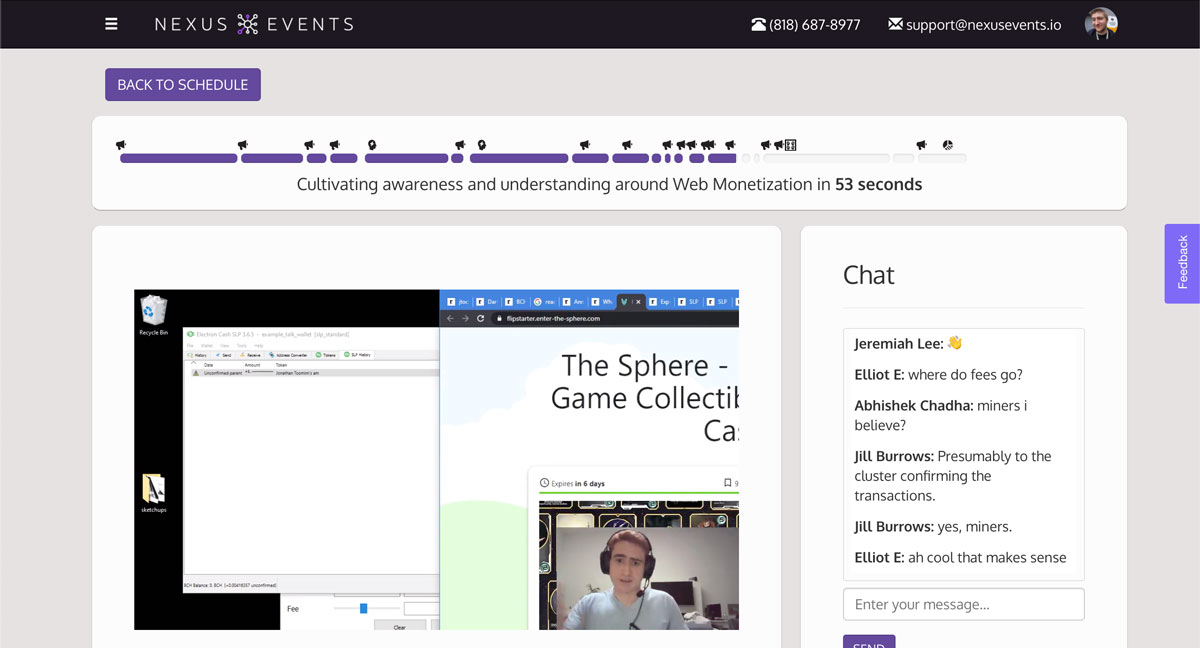Call the (818) 687-8977 phone link

coord(815,25)
